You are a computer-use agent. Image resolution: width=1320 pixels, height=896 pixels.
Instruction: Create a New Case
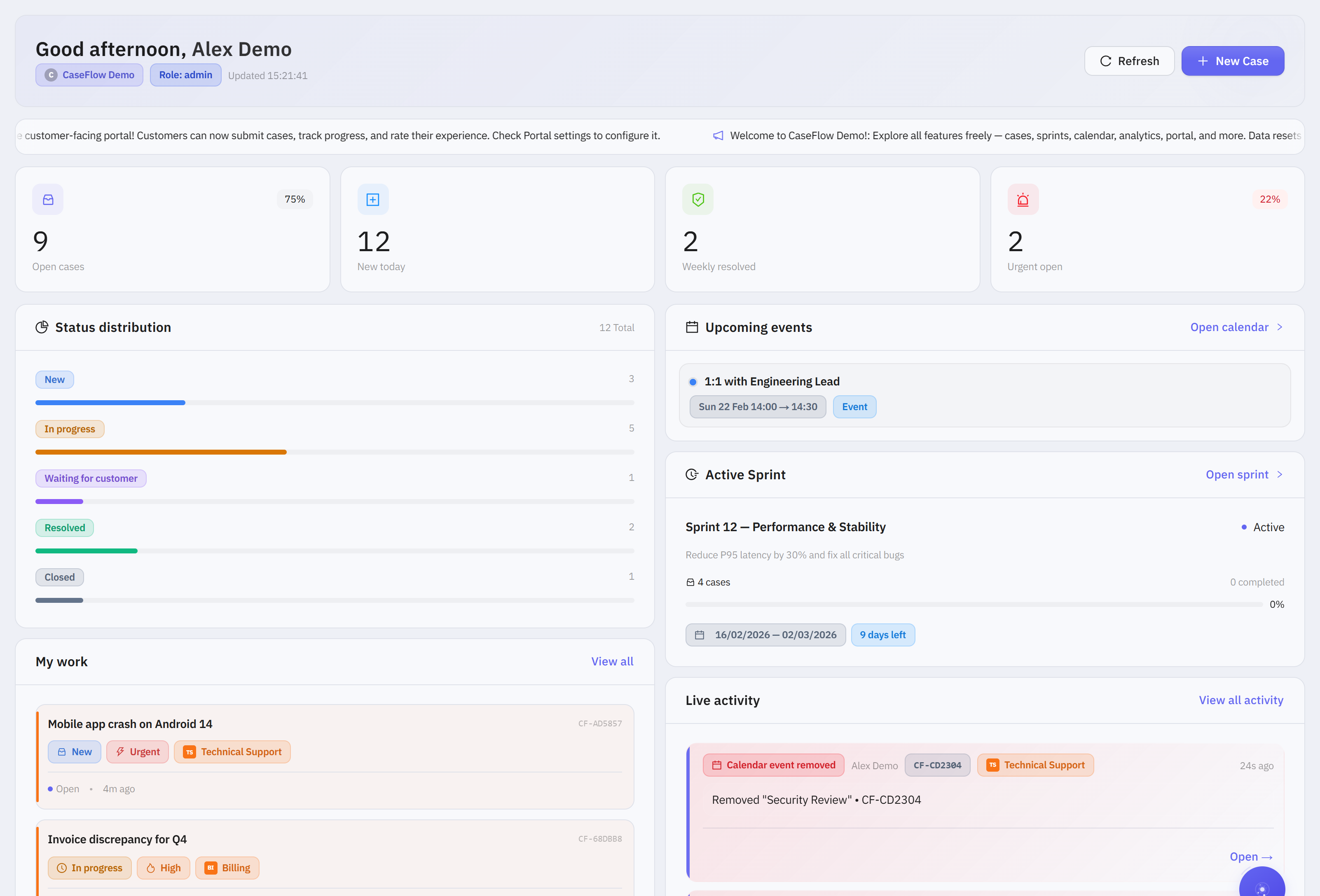point(1233,61)
